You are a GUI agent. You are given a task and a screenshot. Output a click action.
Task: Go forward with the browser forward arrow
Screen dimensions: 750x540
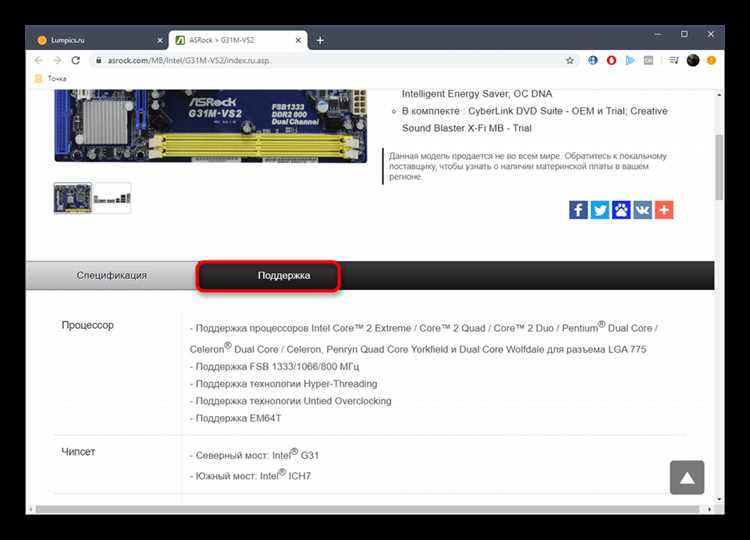57,60
